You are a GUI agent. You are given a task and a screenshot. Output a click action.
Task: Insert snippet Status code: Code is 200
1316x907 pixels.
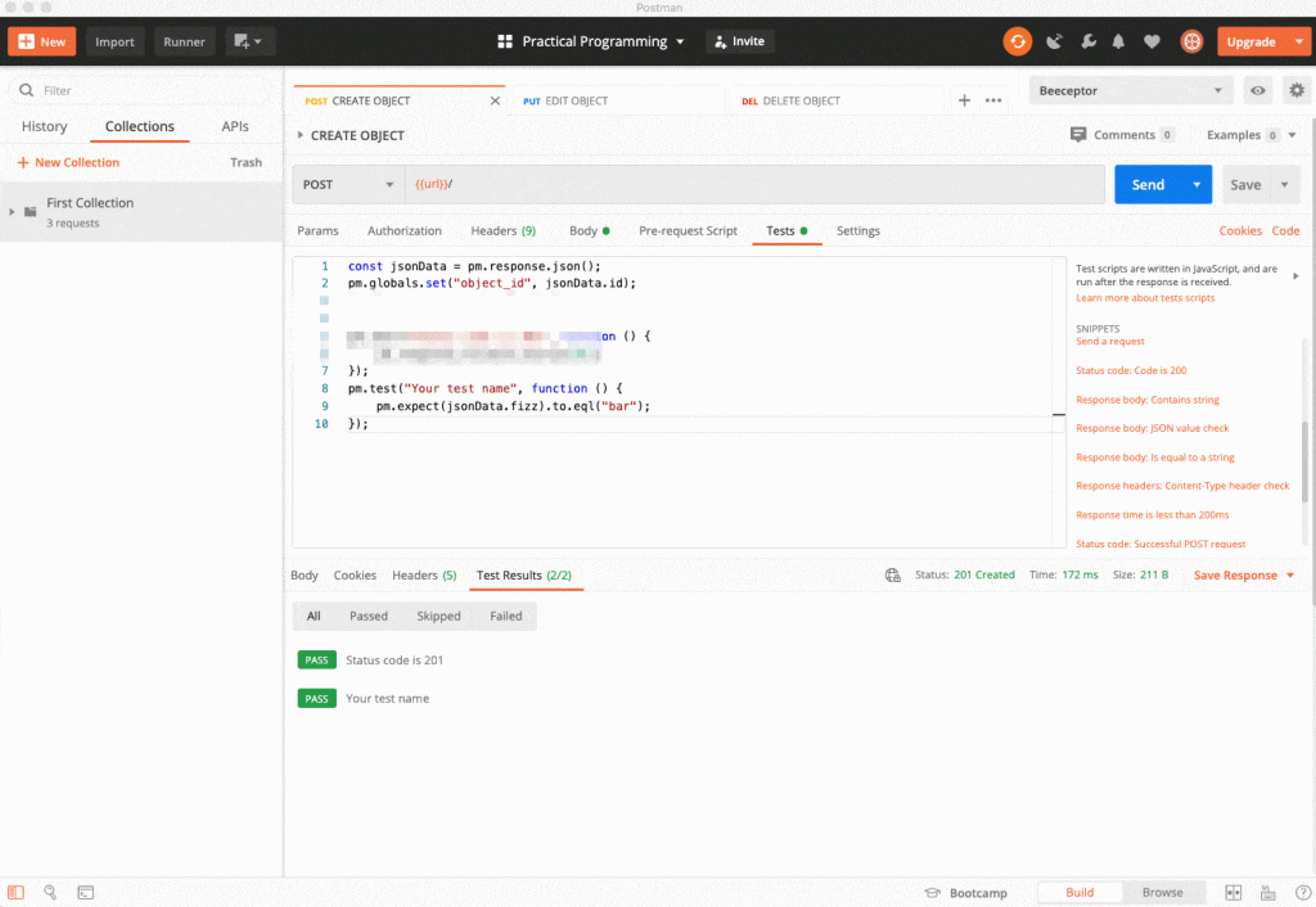(x=1131, y=371)
